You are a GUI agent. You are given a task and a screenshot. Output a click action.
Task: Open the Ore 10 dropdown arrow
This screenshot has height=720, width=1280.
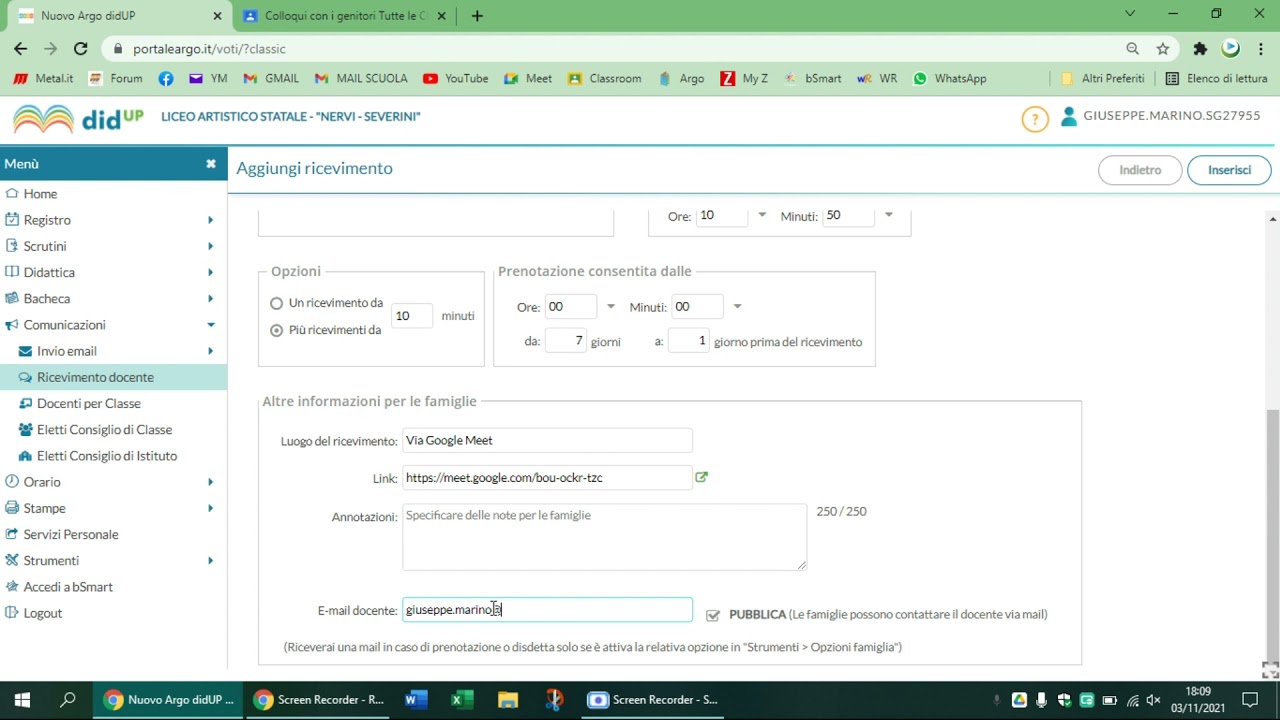(x=762, y=215)
